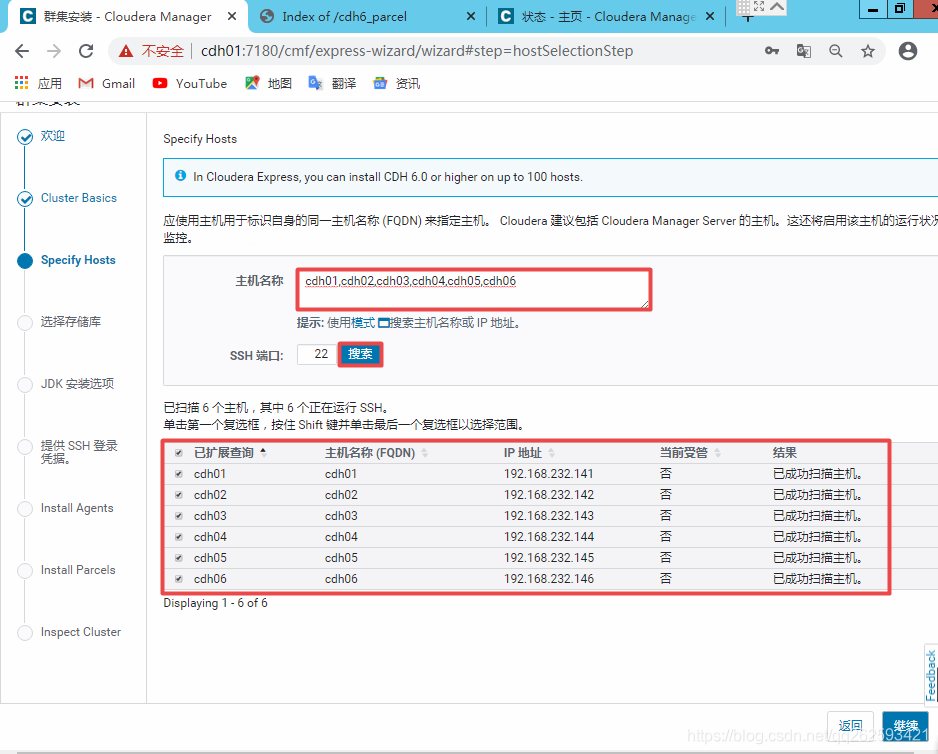Image resolution: width=938 pixels, height=754 pixels.
Task: Click the not-secure warning triangle icon
Action: [x=126, y=51]
